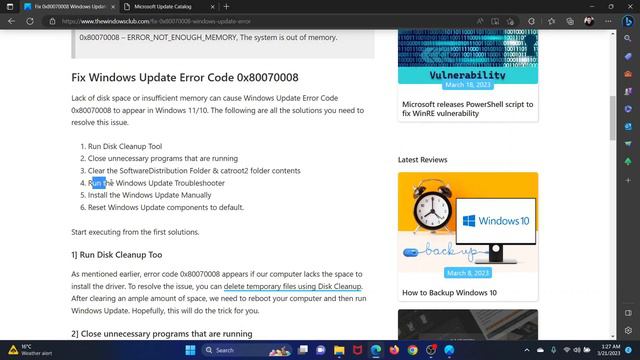Screen dimensions: 640x360
Task: Close the Fix 0x80070008 tab
Action: click(x=113, y=7)
